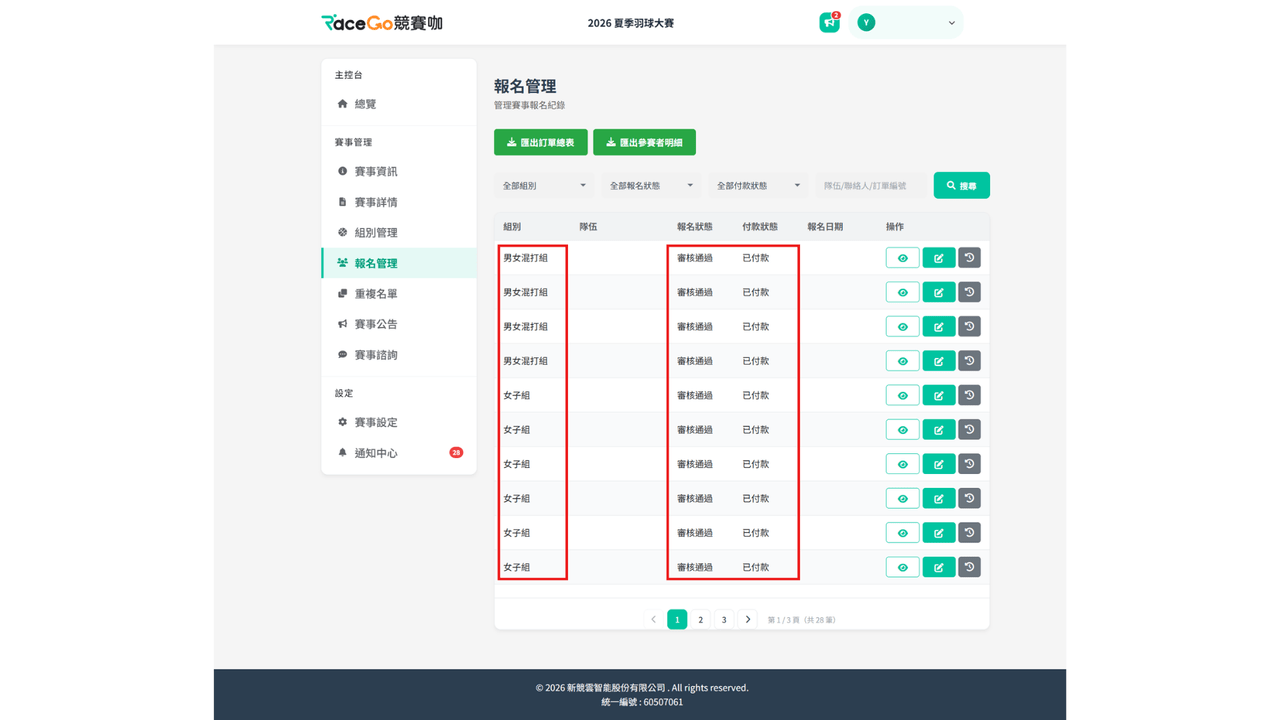Select 報名管理 in the sidebar
Viewport: 1280px width, 720px height.
[399, 263]
